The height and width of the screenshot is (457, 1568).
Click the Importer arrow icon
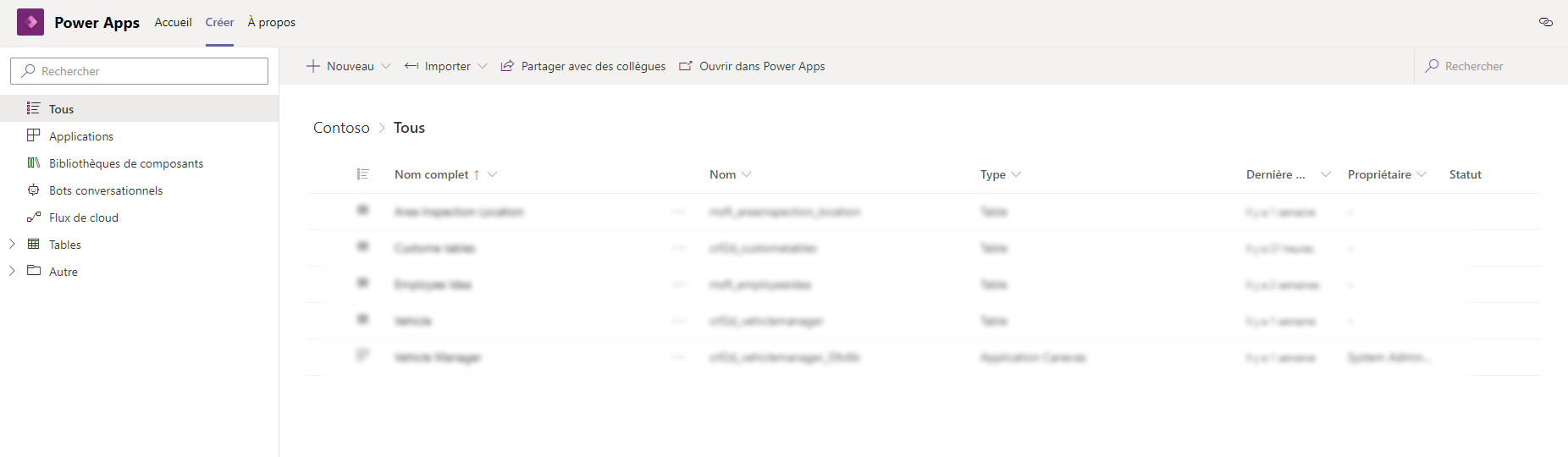click(411, 66)
